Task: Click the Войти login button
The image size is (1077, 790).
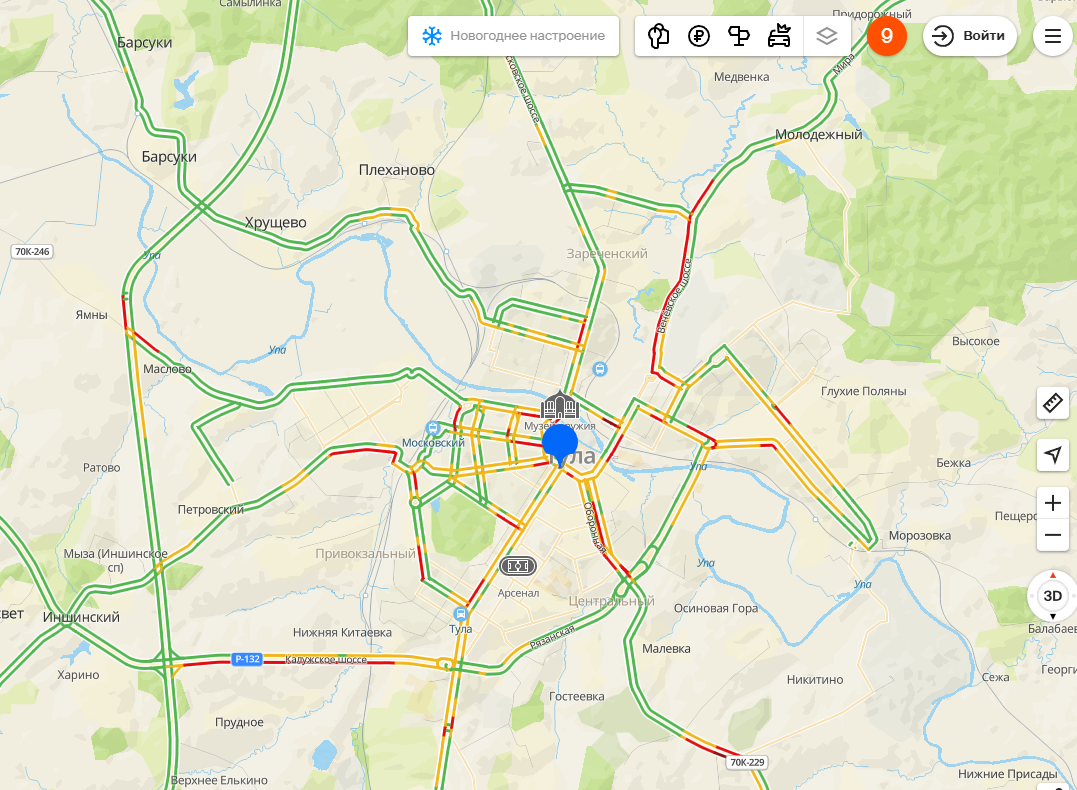Action: pos(970,36)
